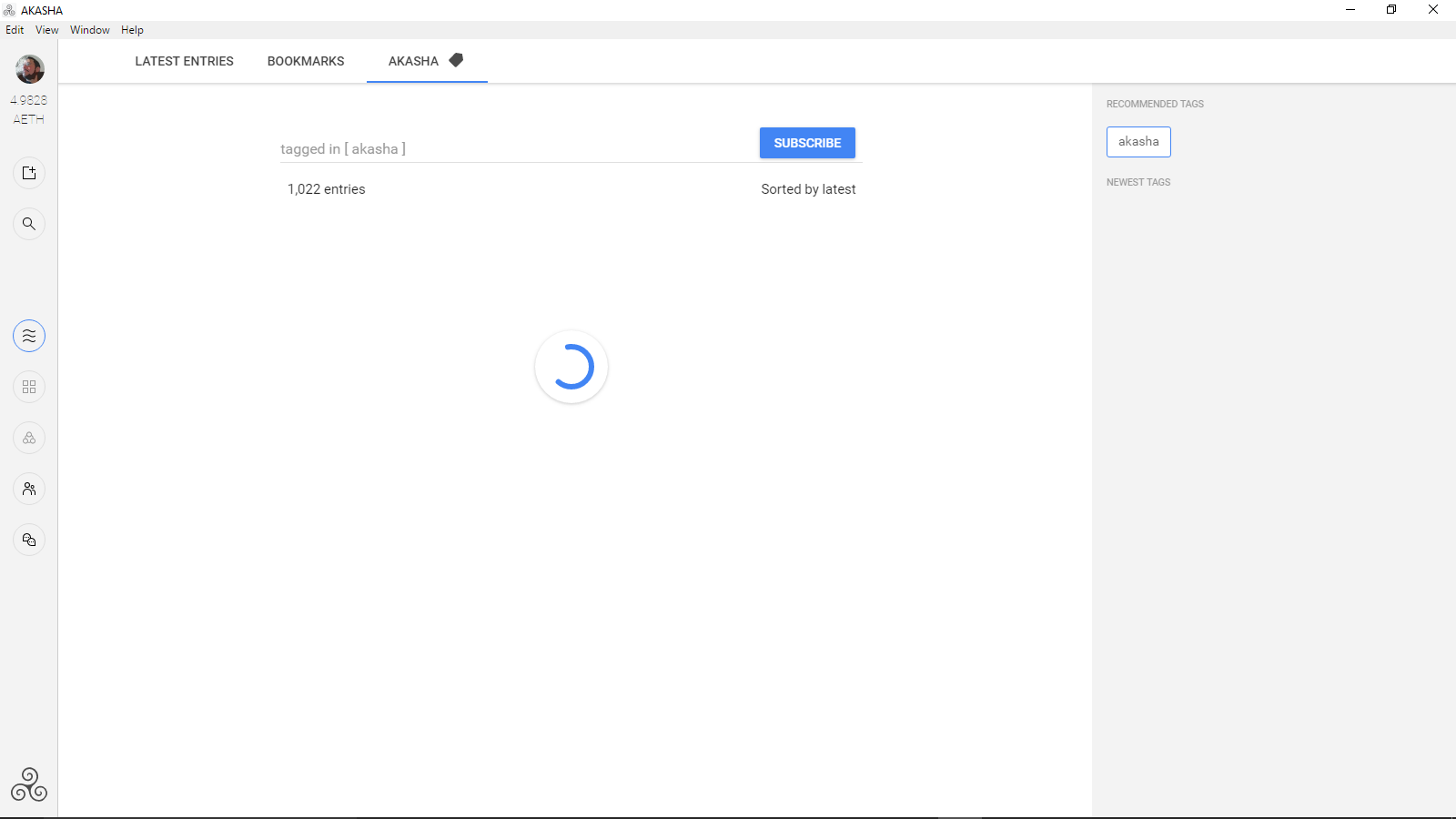The width and height of the screenshot is (1456, 819).
Task: Open the chat bubbles icon
Action: [29, 540]
